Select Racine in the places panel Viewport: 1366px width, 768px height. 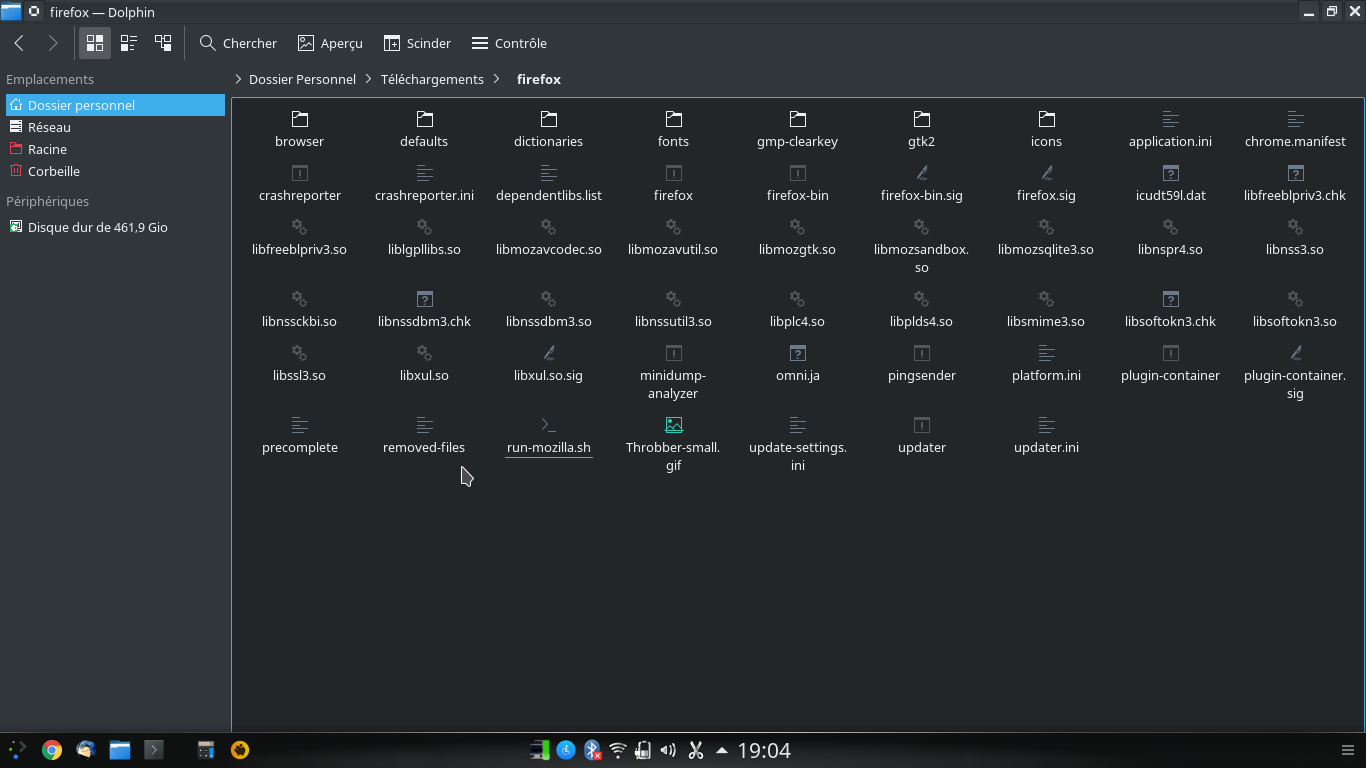[x=47, y=149]
